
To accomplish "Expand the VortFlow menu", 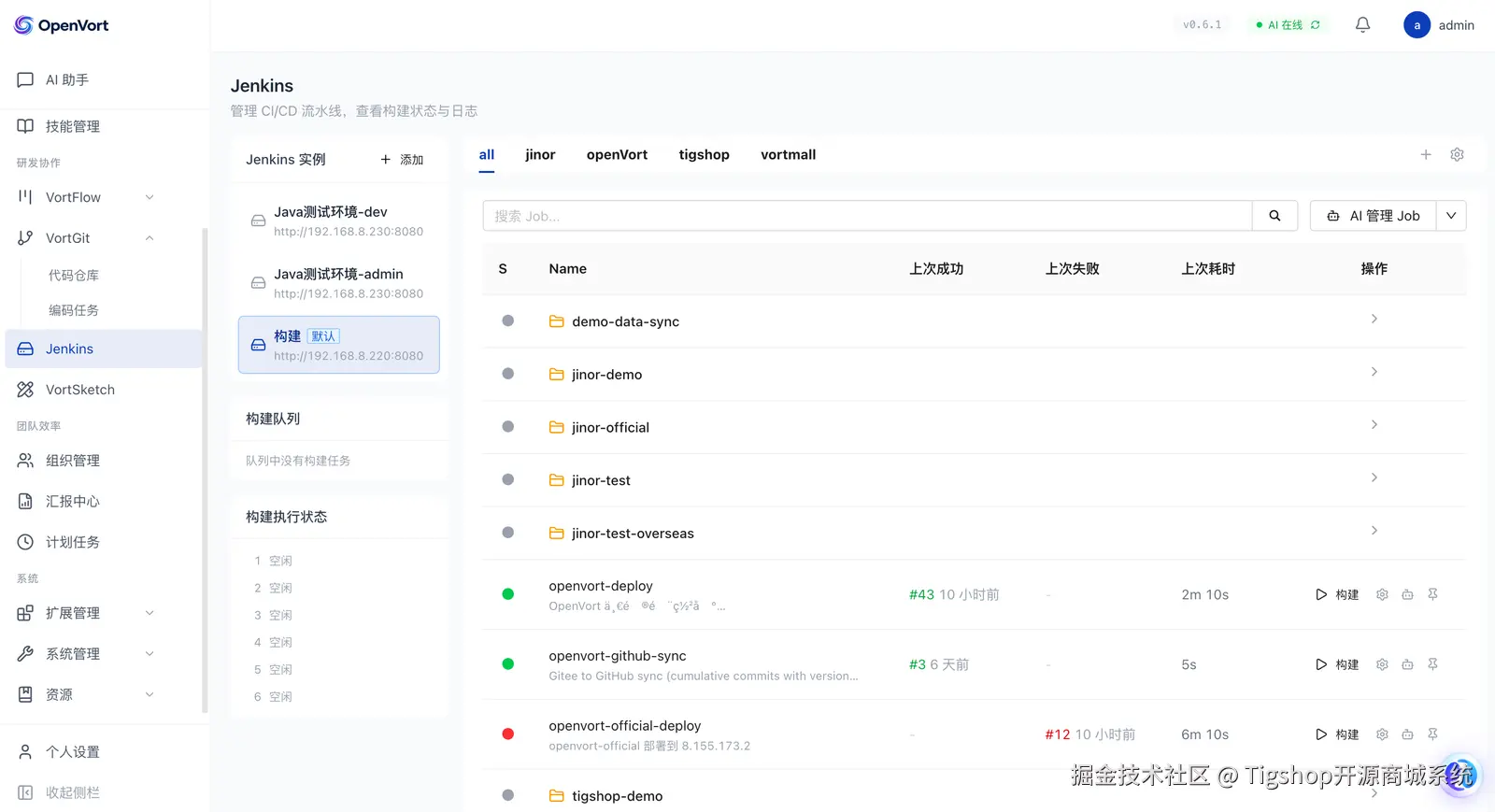I will pyautogui.click(x=103, y=197).
